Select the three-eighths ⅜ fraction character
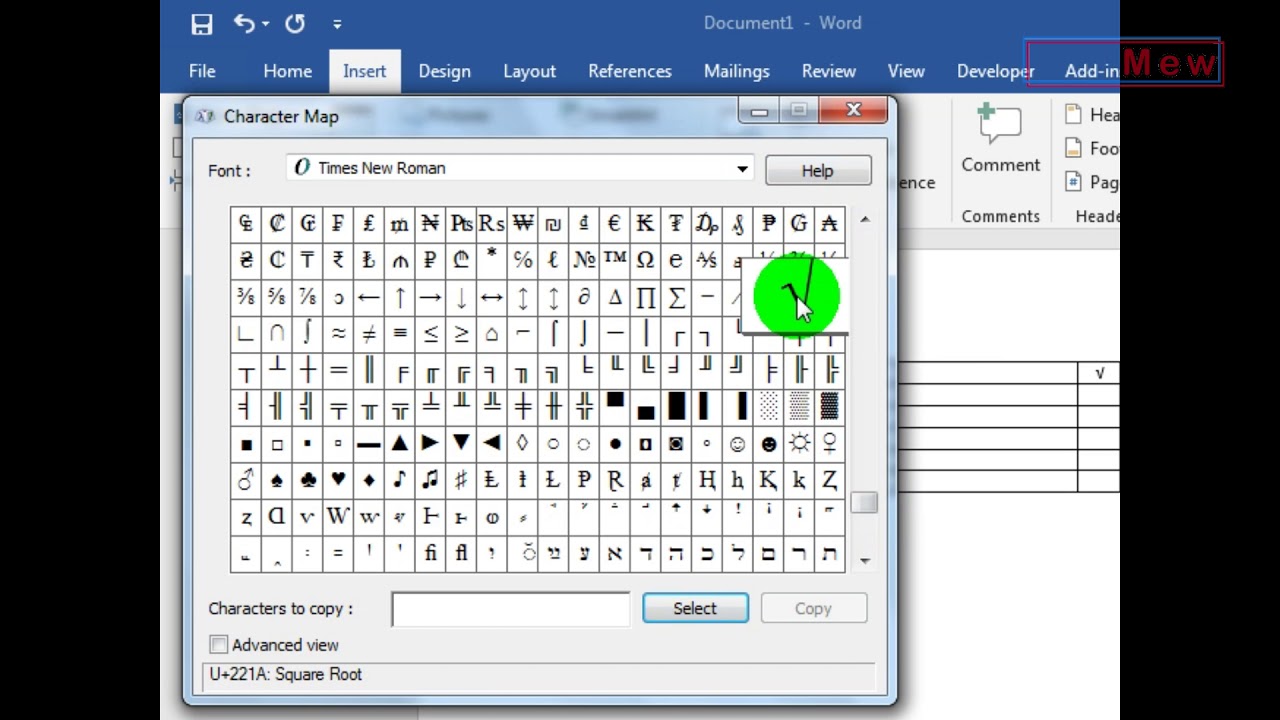 [x=246, y=297]
